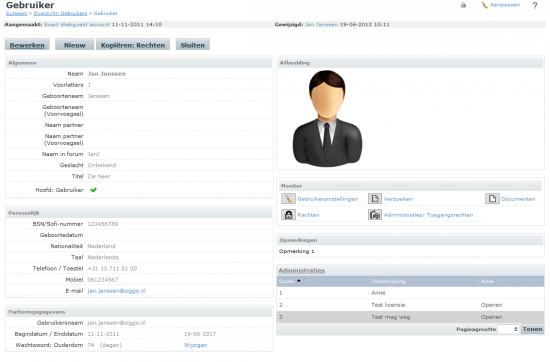Click the Bewerken button
Image resolution: width=550 pixels, height=362 pixels.
[x=27, y=45]
